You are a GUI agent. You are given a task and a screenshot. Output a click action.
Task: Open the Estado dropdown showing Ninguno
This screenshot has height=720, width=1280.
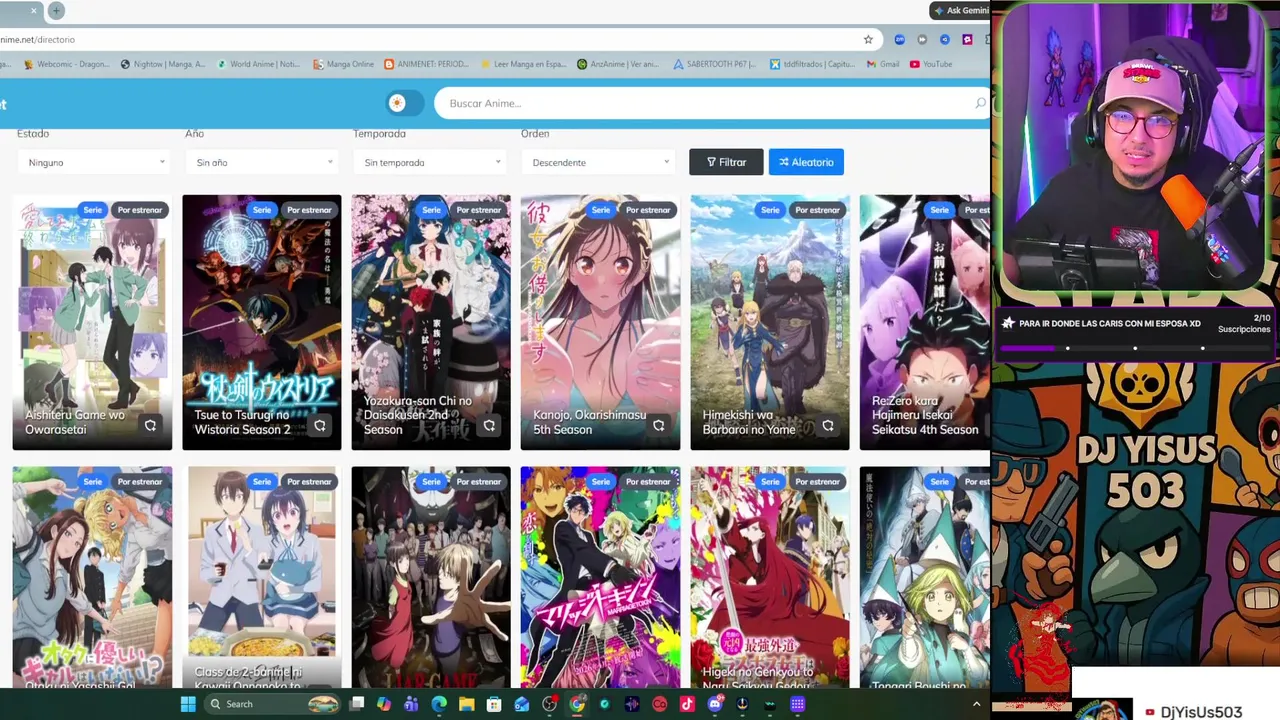(x=93, y=162)
